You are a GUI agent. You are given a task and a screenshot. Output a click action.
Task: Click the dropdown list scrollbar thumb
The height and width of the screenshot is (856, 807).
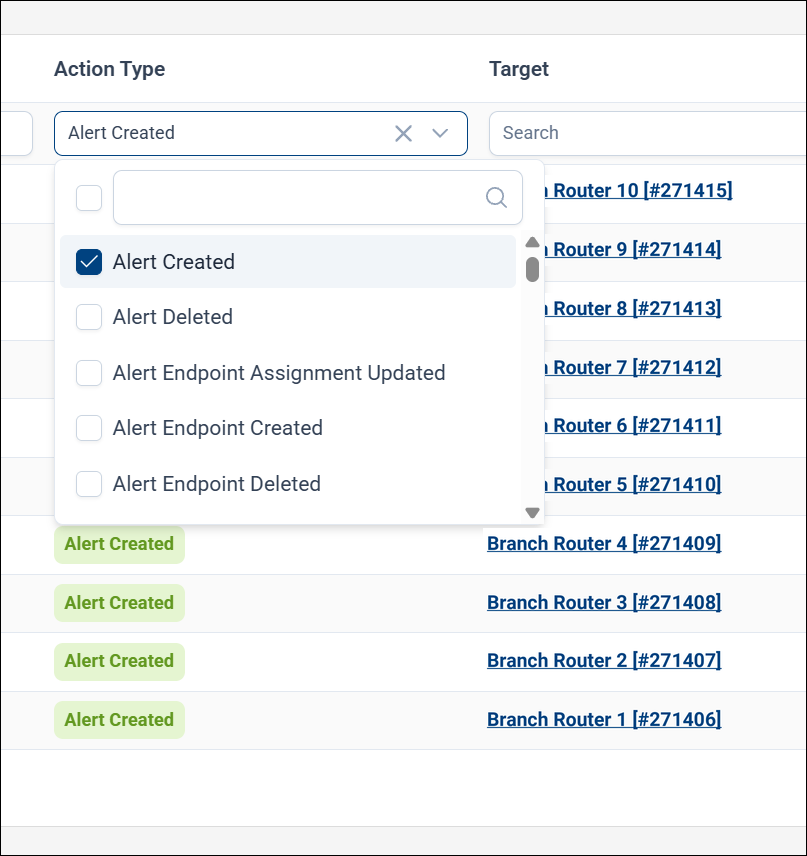[x=532, y=270]
